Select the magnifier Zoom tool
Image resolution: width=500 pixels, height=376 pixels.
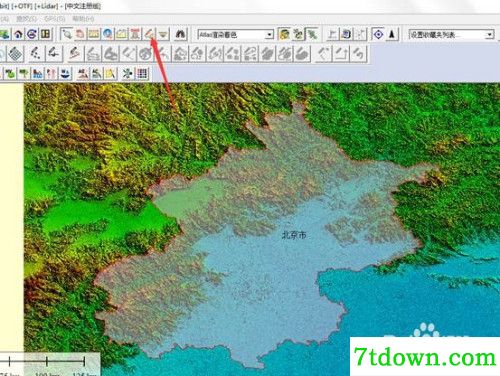coord(67,34)
